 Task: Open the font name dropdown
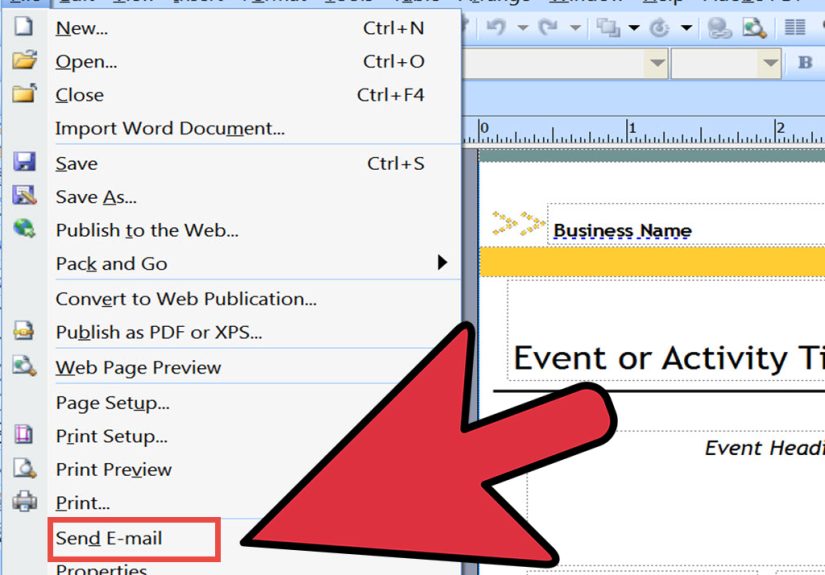657,63
